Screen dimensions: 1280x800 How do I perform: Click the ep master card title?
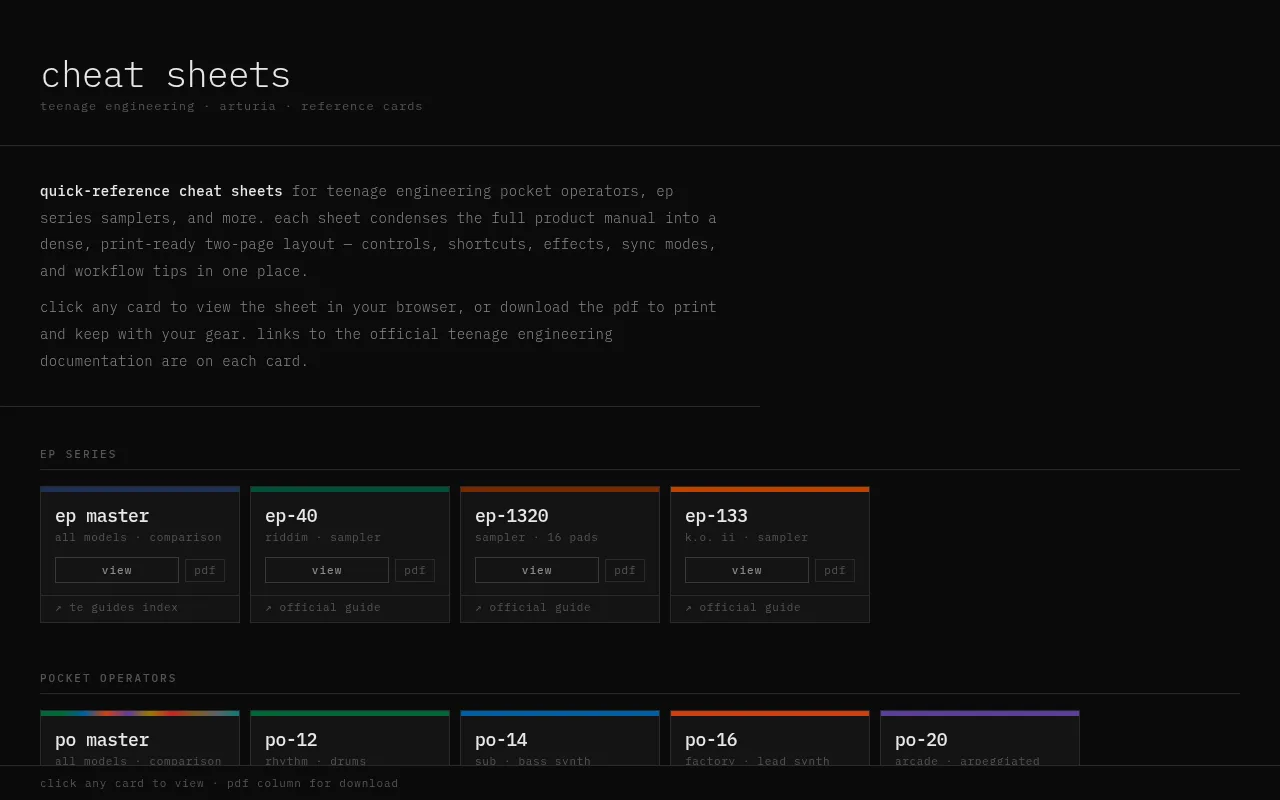(102, 516)
